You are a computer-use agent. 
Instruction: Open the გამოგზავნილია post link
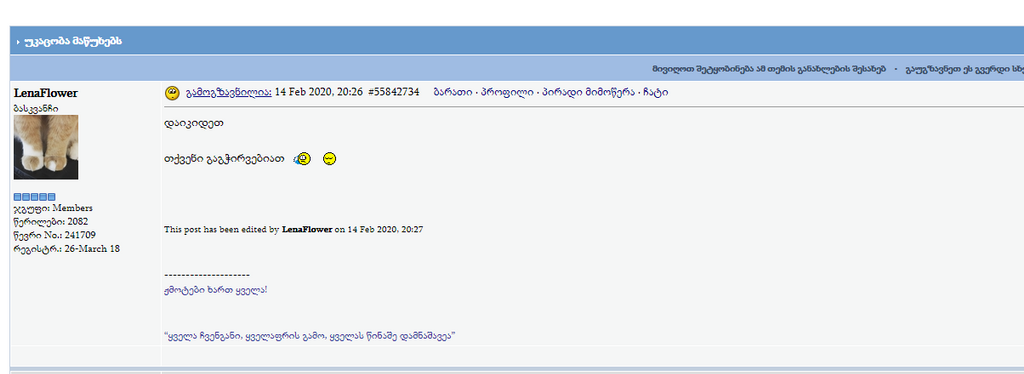pyautogui.click(x=229, y=93)
